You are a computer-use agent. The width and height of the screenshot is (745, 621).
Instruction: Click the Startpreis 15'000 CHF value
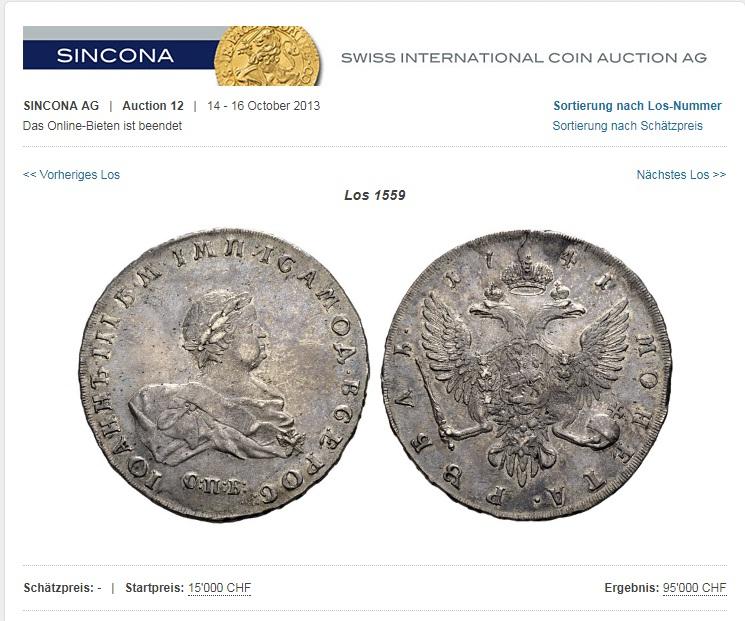(219, 588)
